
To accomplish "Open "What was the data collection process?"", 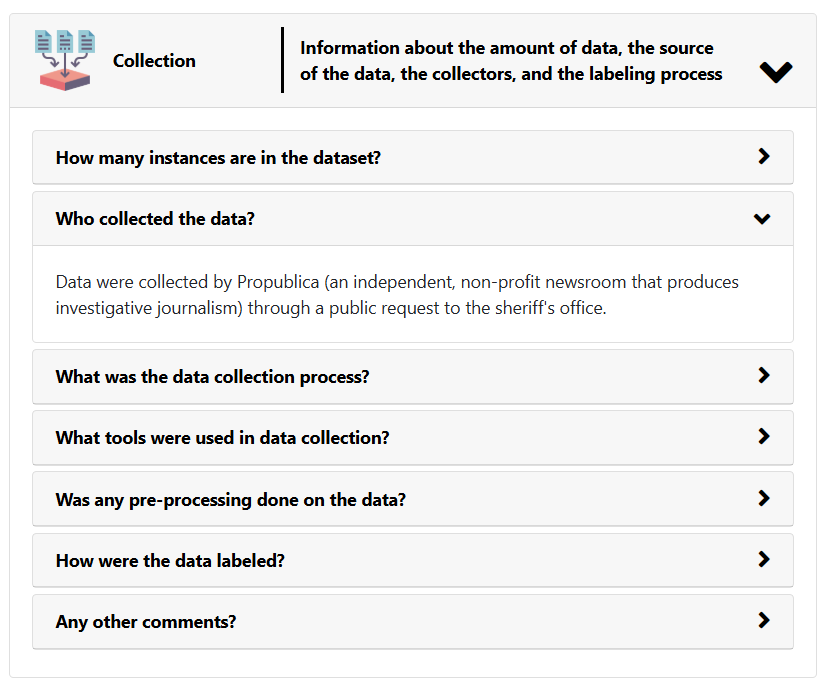I will (x=212, y=377).
